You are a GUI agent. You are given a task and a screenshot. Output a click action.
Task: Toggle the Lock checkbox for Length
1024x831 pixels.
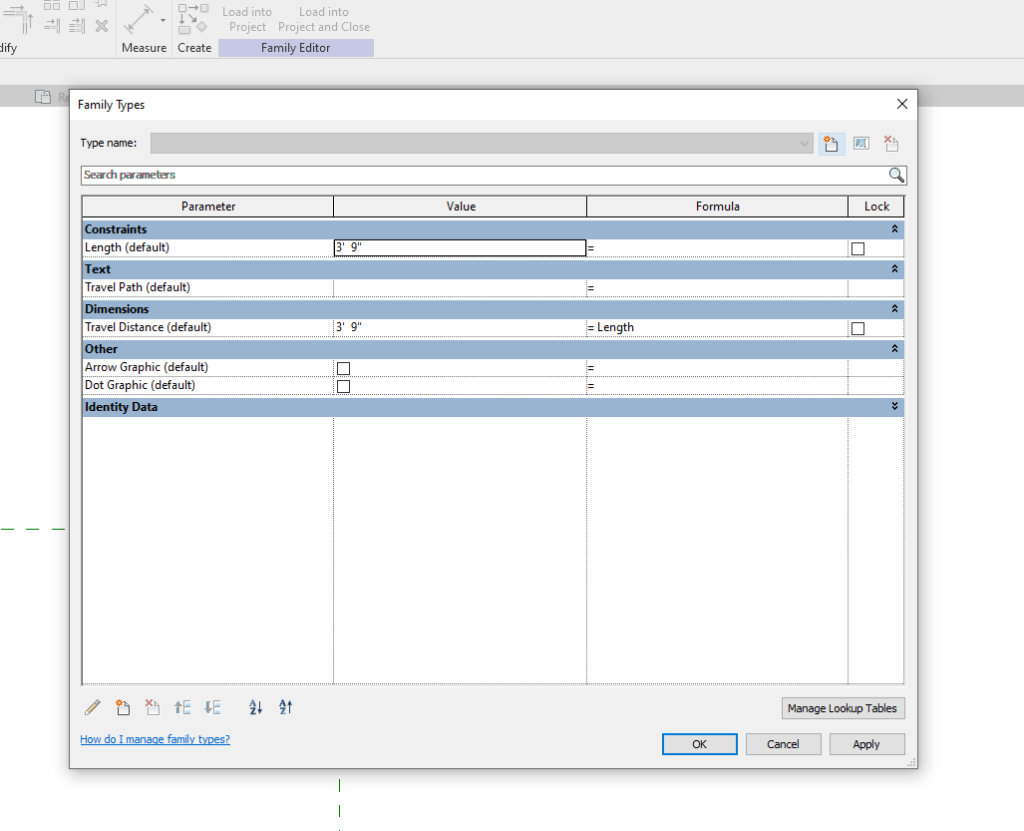tap(858, 249)
